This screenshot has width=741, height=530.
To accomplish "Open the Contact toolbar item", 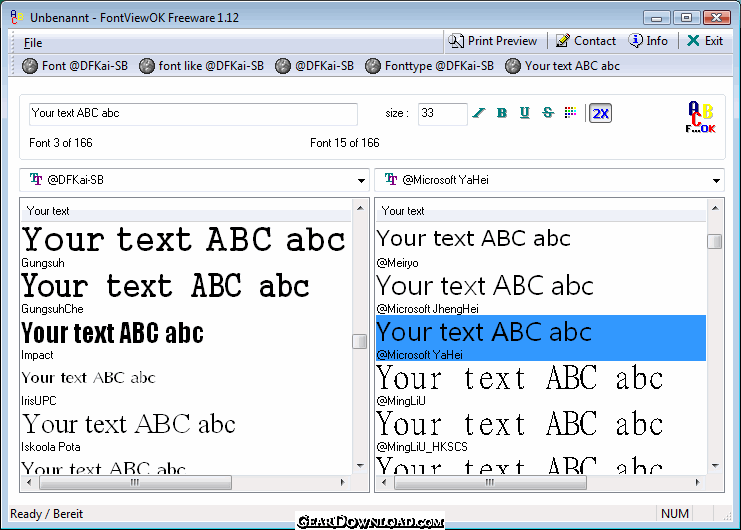I will click(586, 41).
